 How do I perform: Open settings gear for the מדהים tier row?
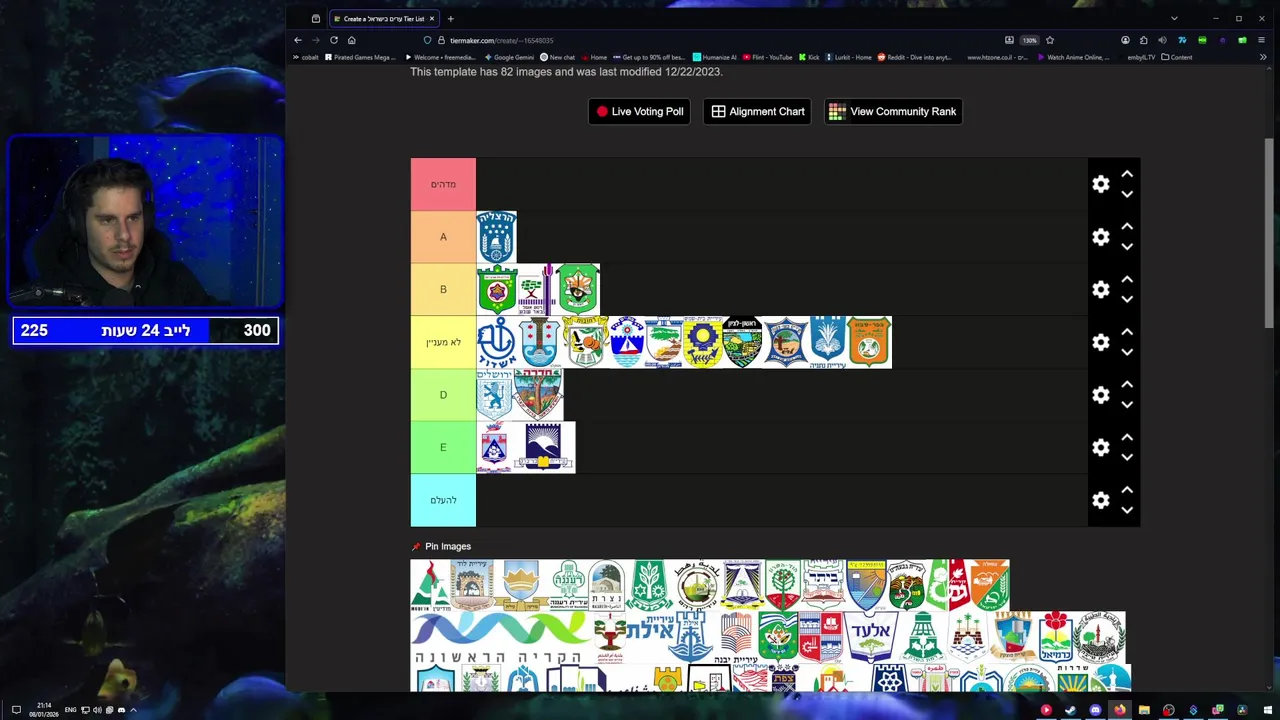(1101, 184)
